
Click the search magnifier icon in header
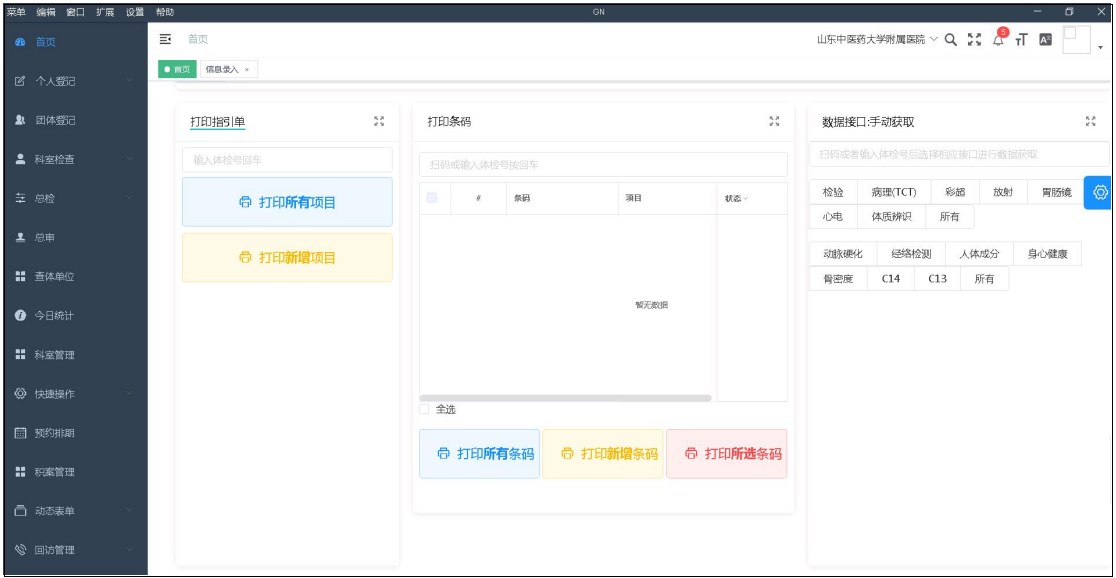coord(951,40)
